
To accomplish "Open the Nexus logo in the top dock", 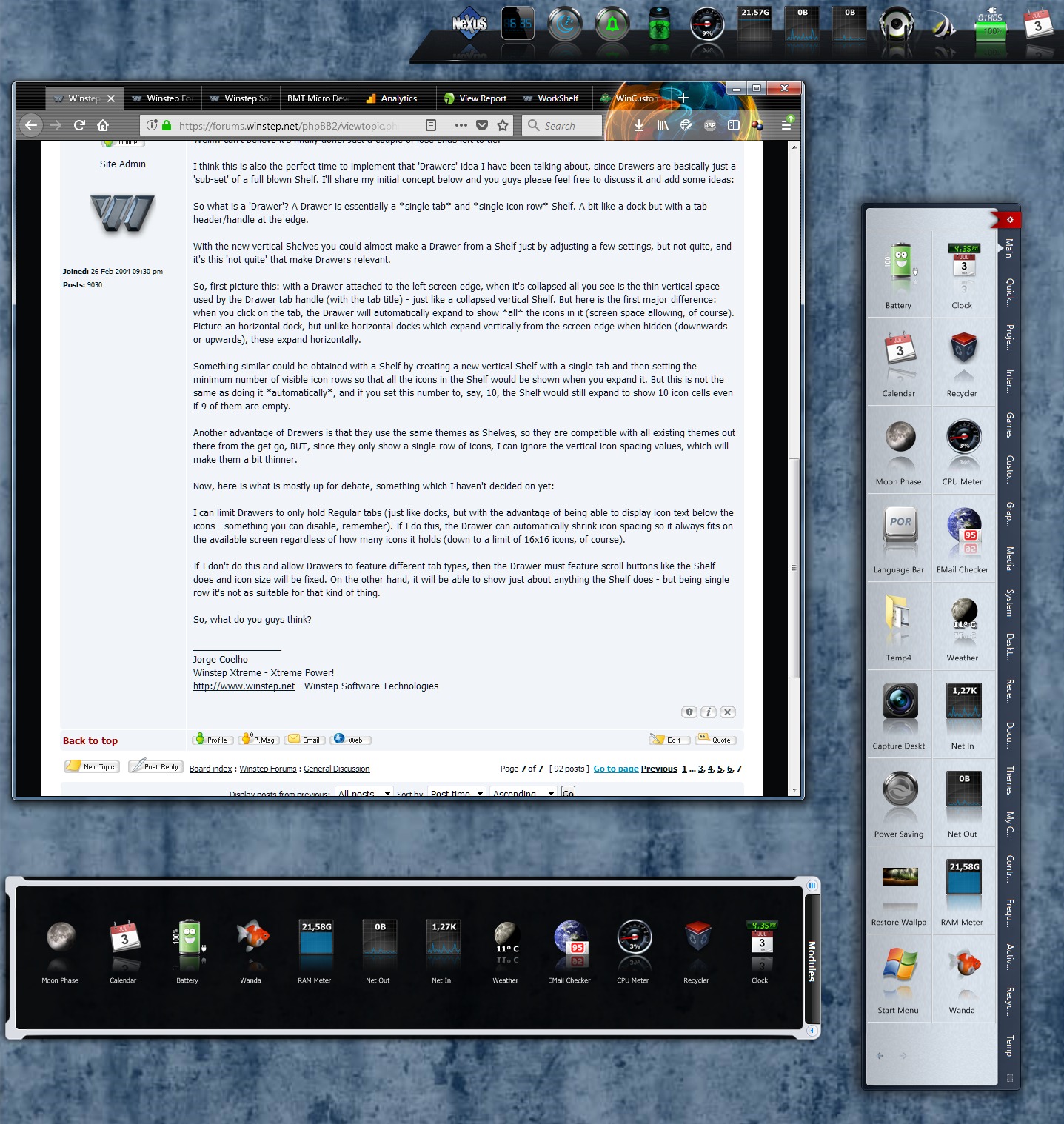I will pyautogui.click(x=470, y=24).
